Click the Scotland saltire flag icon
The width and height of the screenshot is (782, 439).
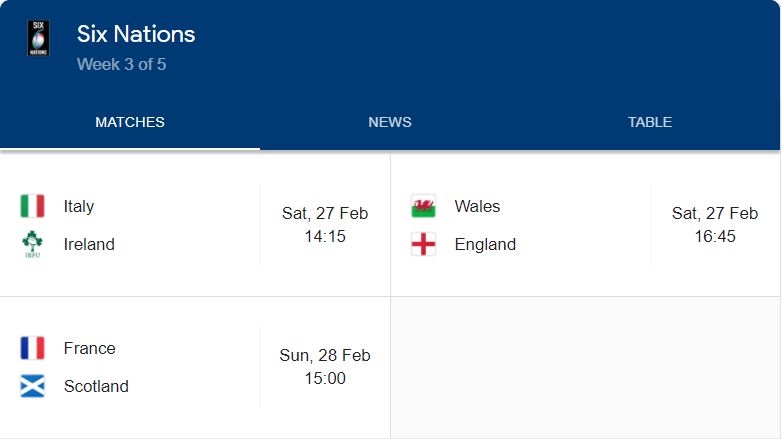[x=32, y=386]
